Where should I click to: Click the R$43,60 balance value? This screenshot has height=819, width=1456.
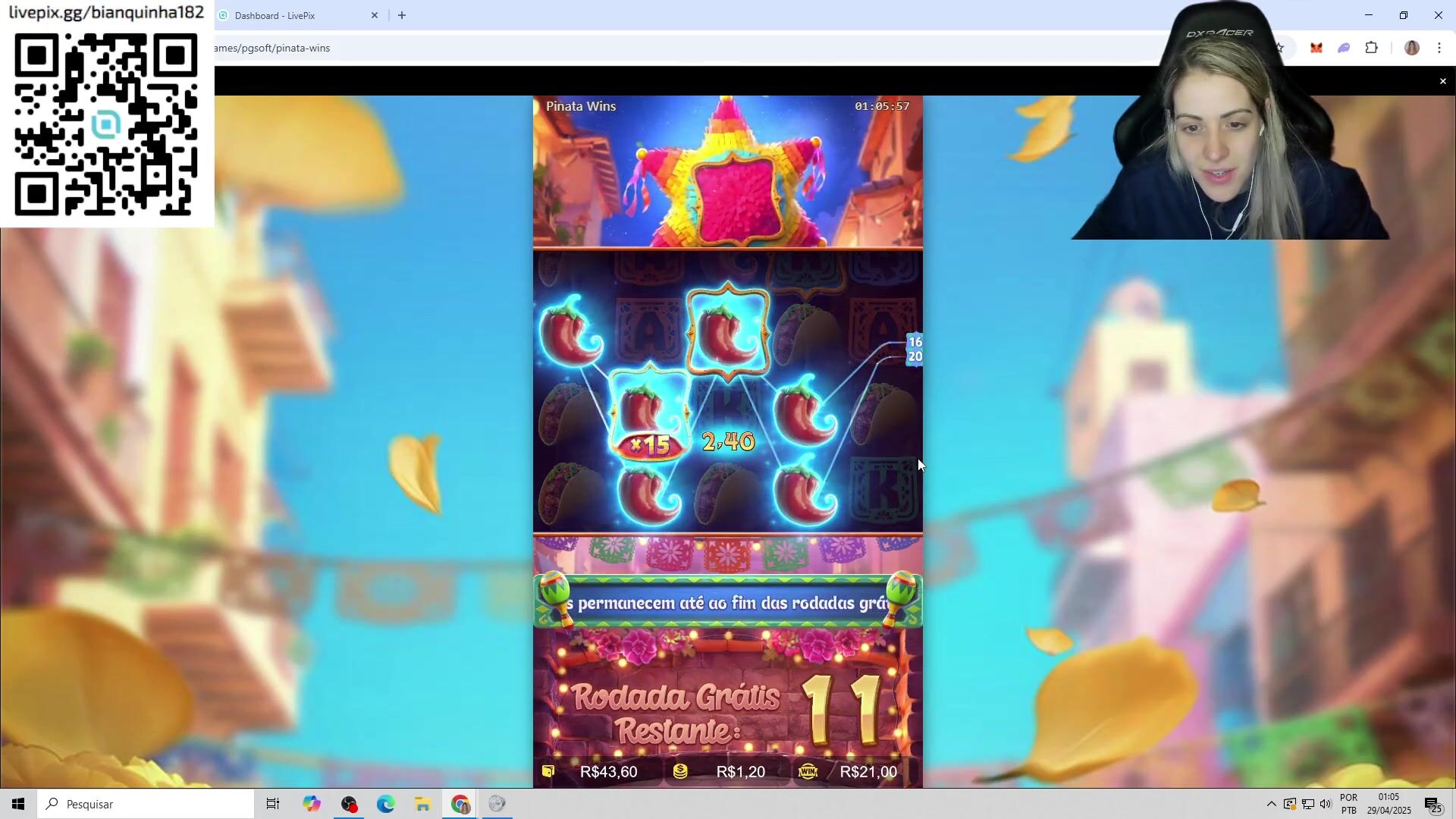pyautogui.click(x=608, y=772)
